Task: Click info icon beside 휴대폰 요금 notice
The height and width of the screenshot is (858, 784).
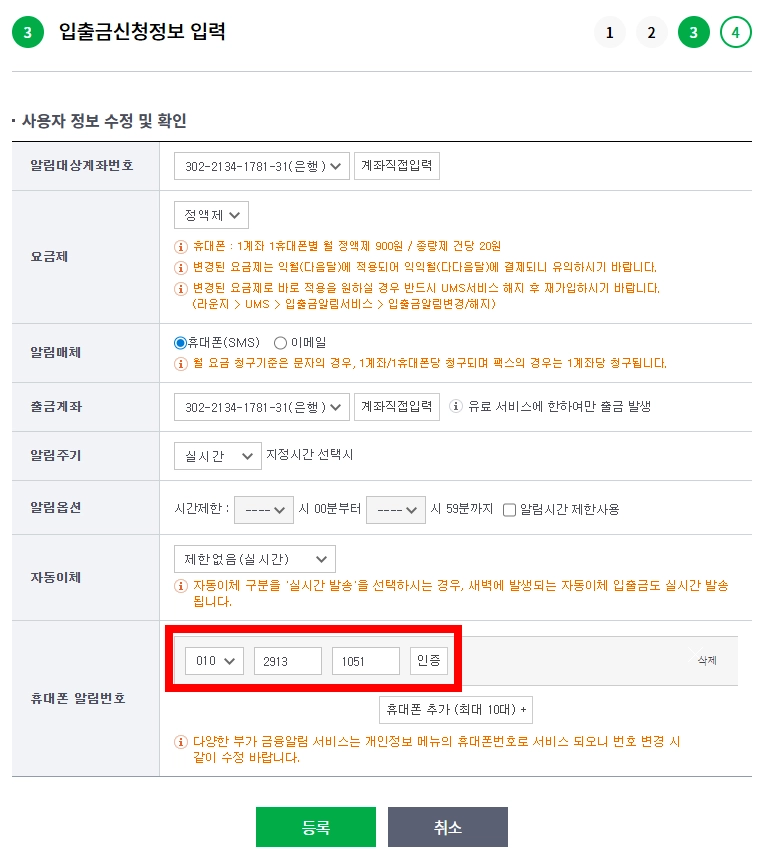Action: point(181,246)
